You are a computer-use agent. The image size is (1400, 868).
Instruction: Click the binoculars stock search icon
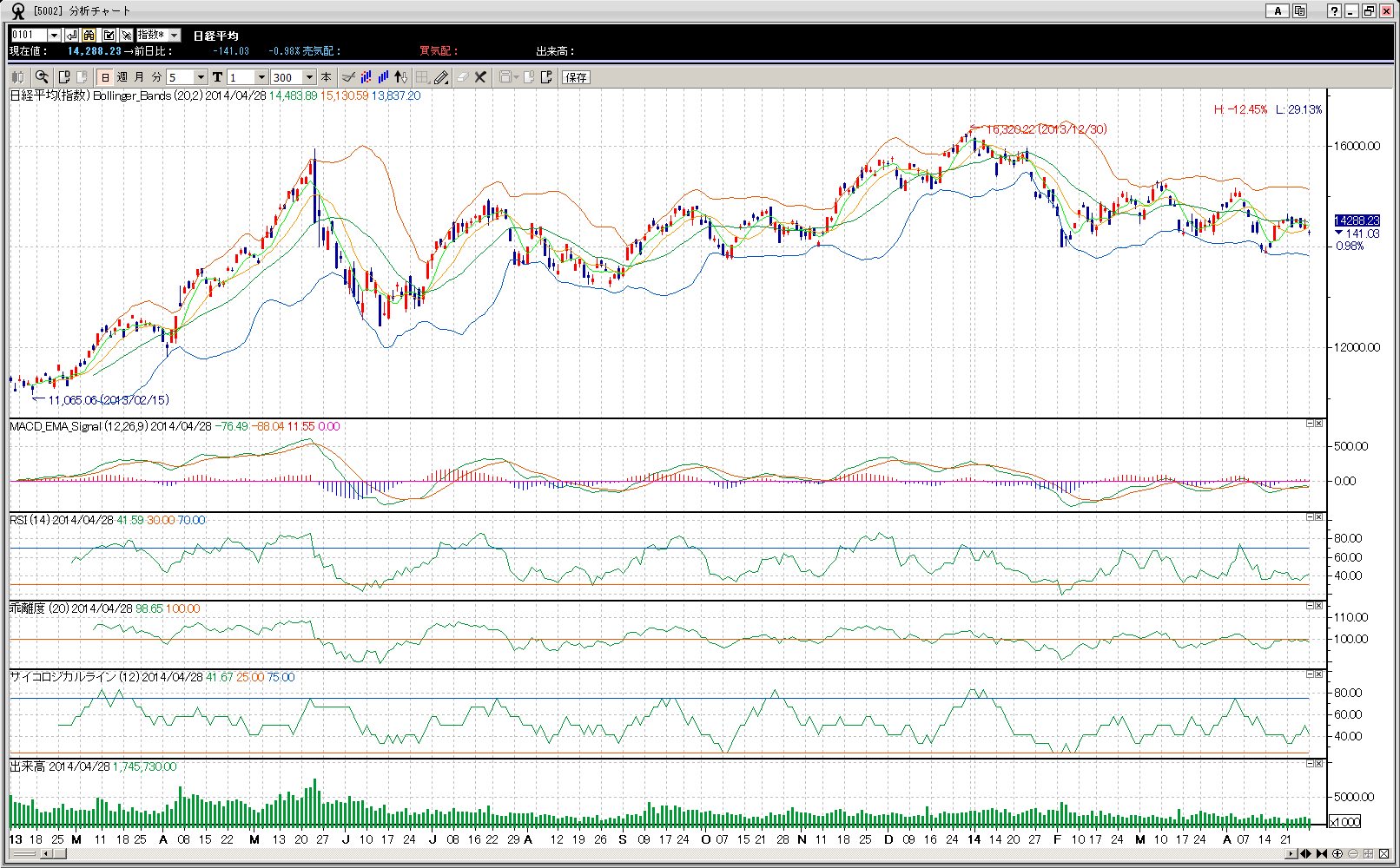89,35
